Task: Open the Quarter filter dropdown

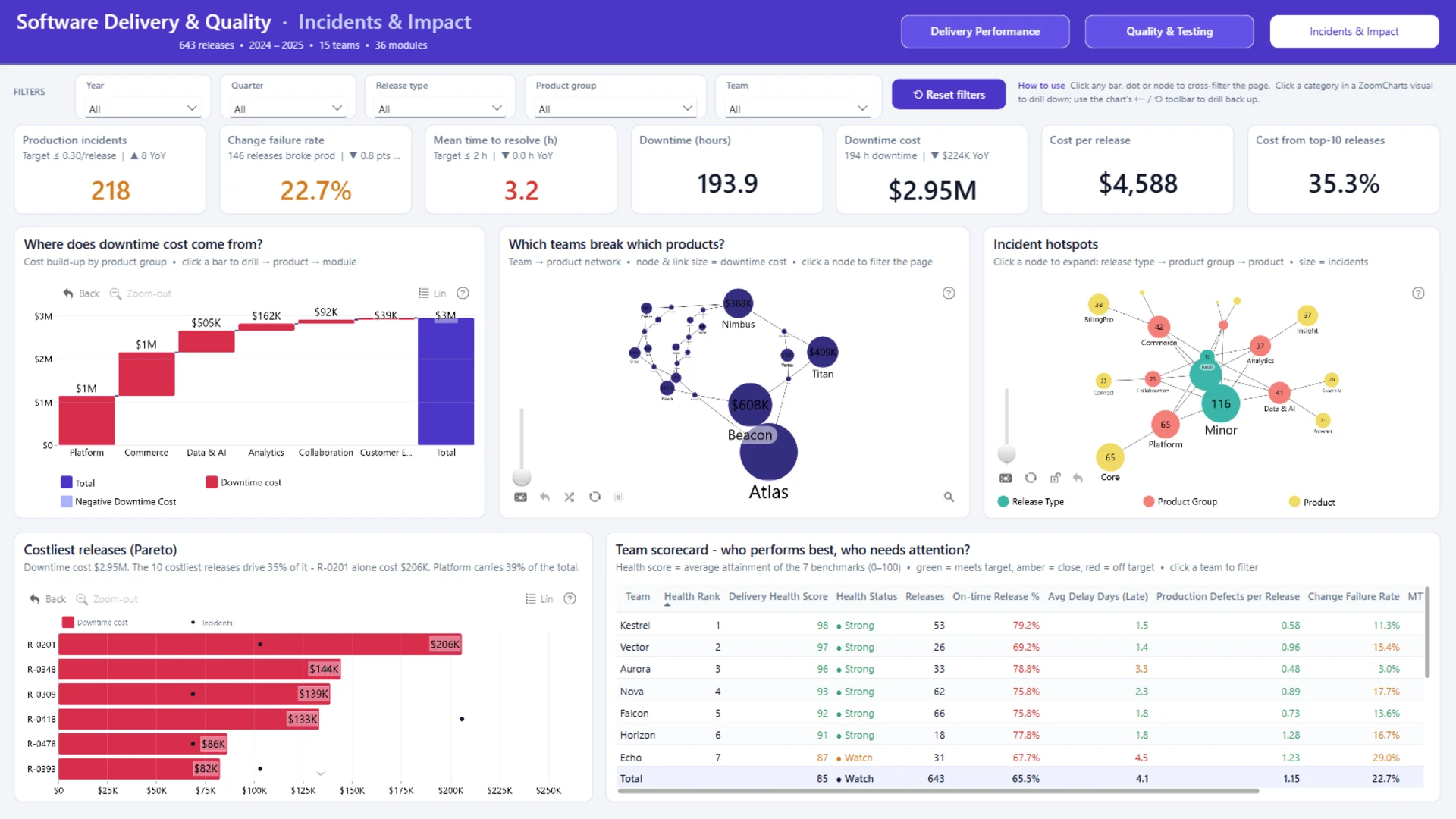Action: [288, 108]
